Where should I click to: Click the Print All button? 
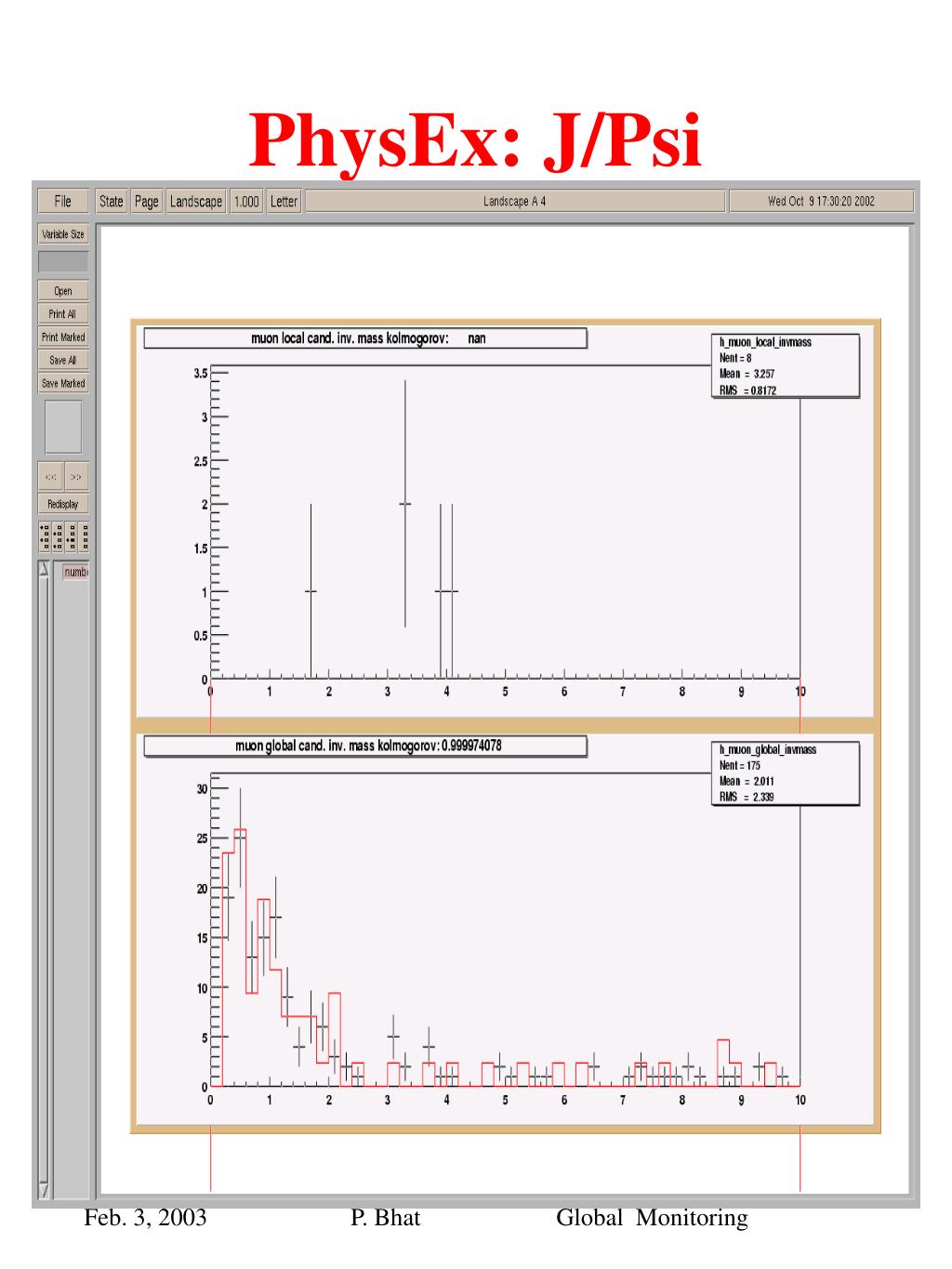[63, 314]
